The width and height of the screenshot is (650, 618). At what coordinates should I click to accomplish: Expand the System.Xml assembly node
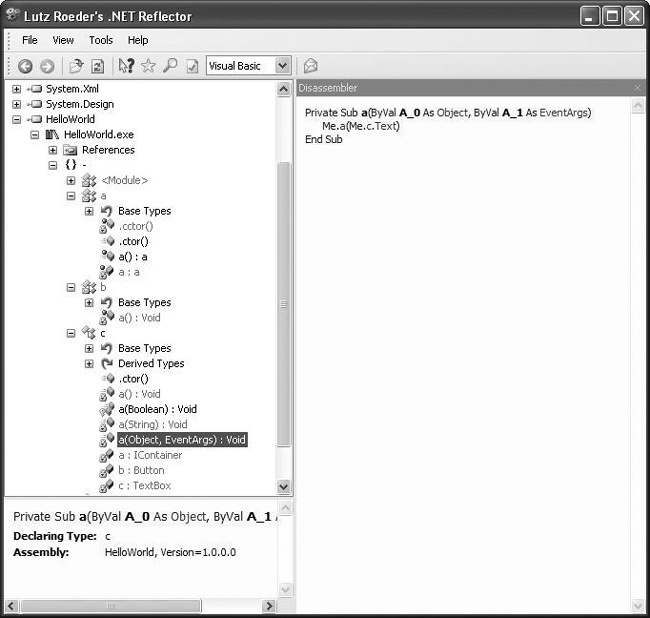17,89
